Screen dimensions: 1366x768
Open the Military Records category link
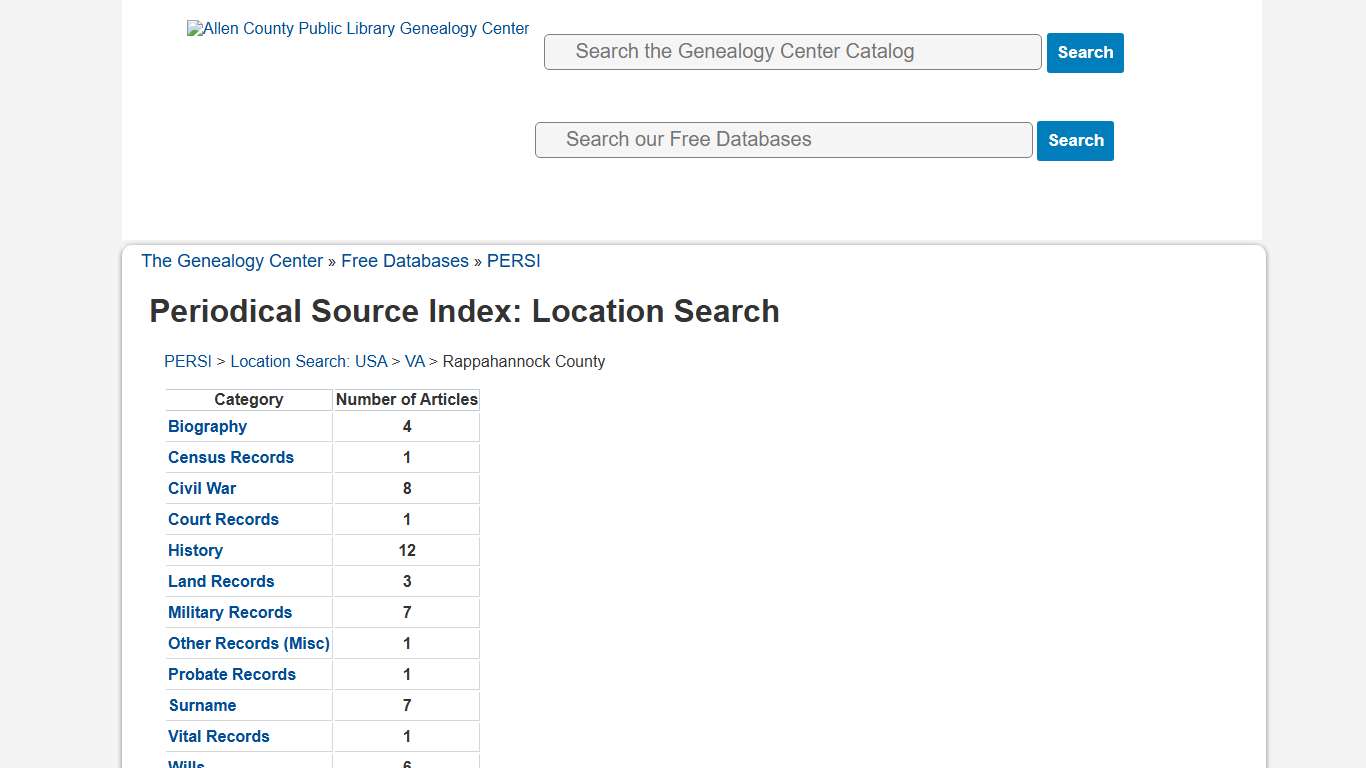click(x=230, y=612)
